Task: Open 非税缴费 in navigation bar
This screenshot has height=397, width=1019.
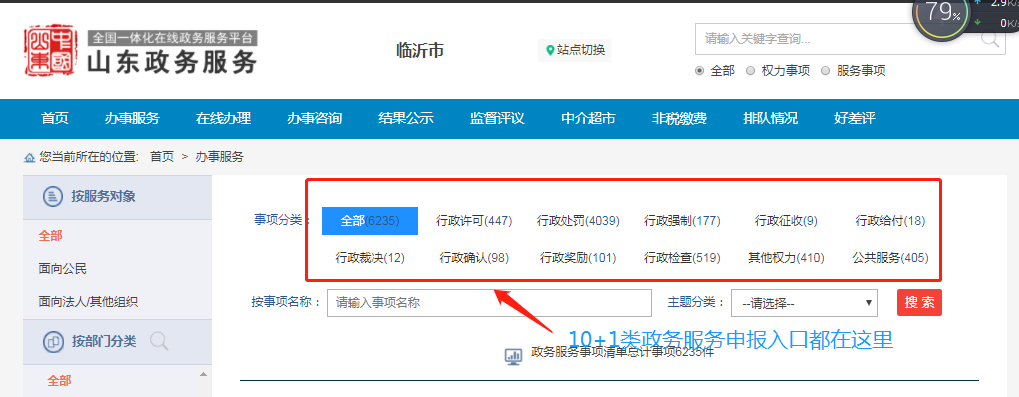Action: [x=679, y=118]
